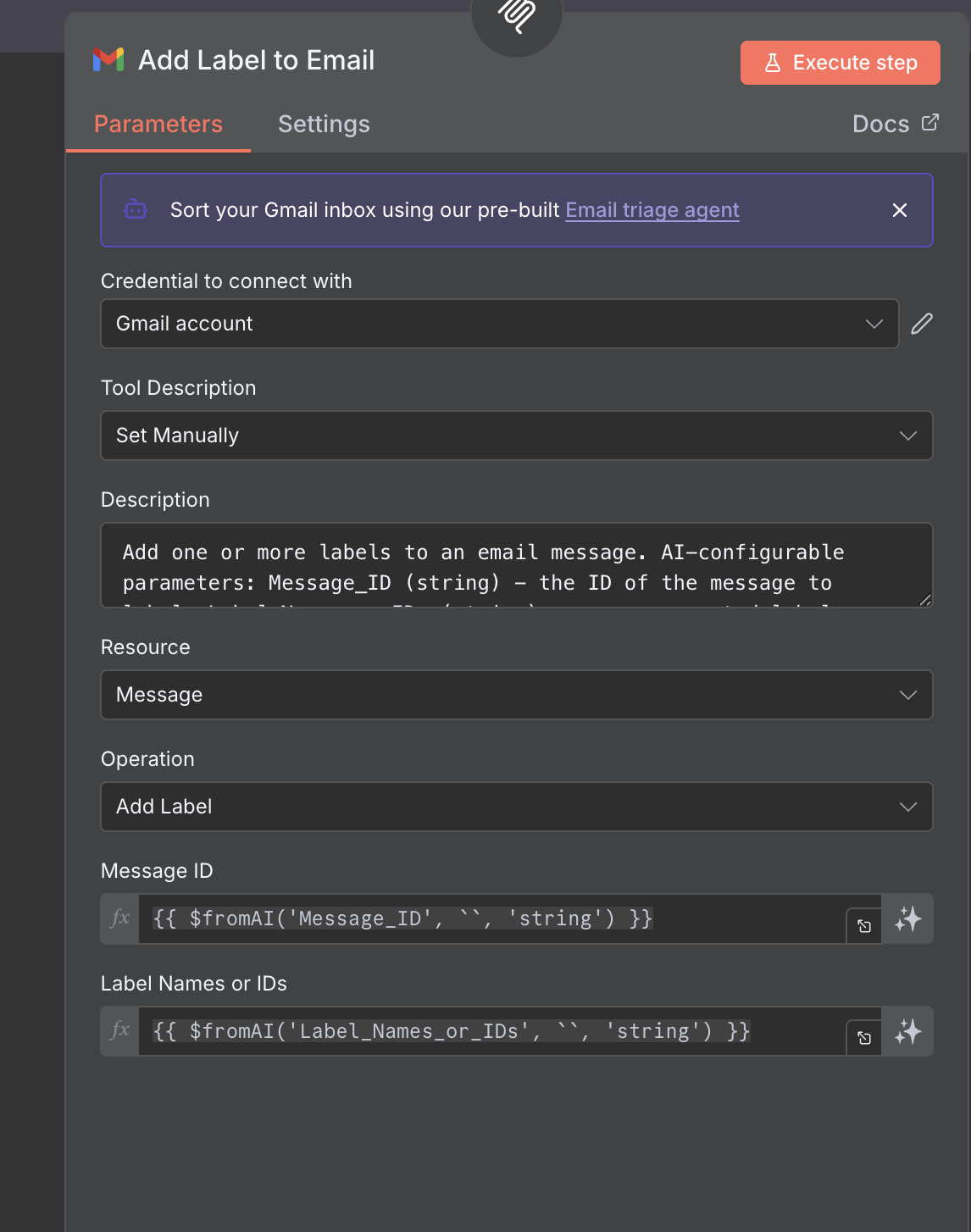
Task: Click the Gmail logo icon
Action: [x=108, y=60]
